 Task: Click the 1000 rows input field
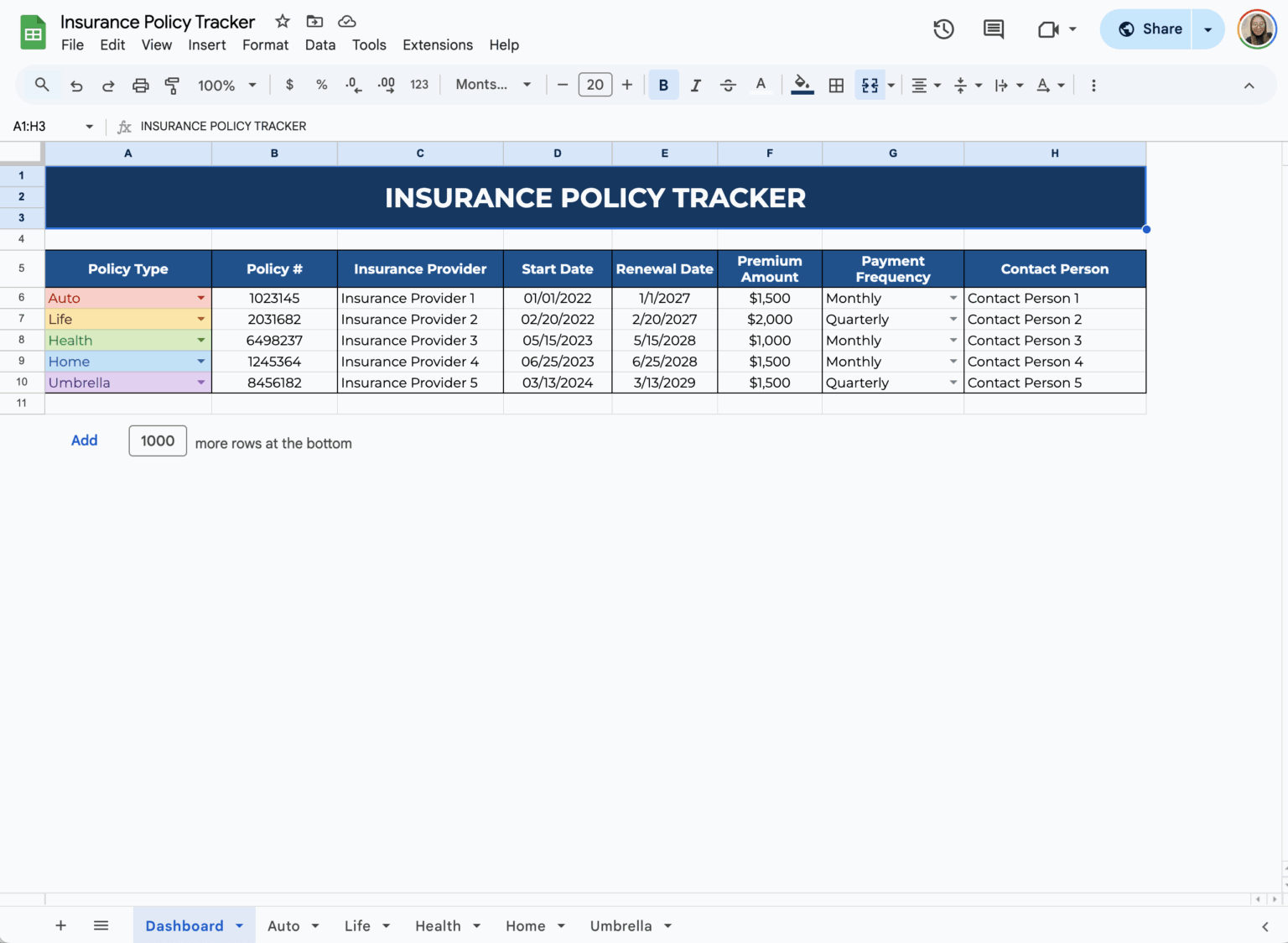tap(158, 441)
